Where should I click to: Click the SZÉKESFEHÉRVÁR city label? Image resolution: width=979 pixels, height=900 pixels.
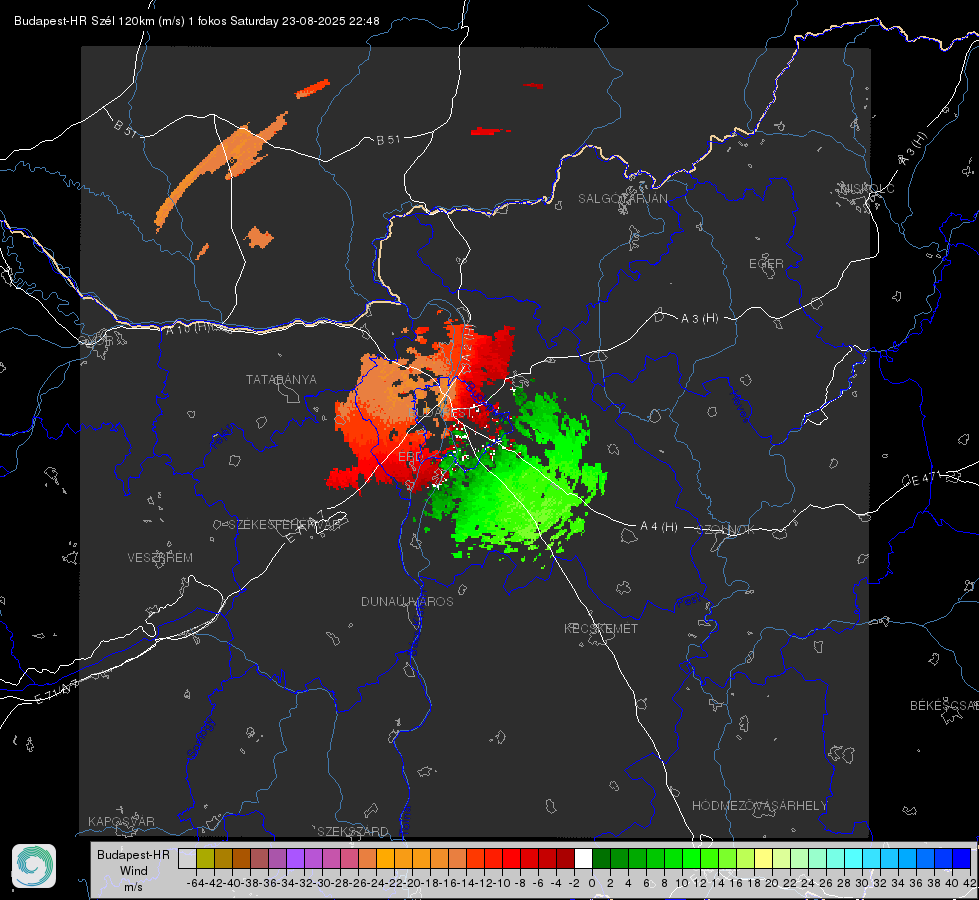pyautogui.click(x=284, y=524)
